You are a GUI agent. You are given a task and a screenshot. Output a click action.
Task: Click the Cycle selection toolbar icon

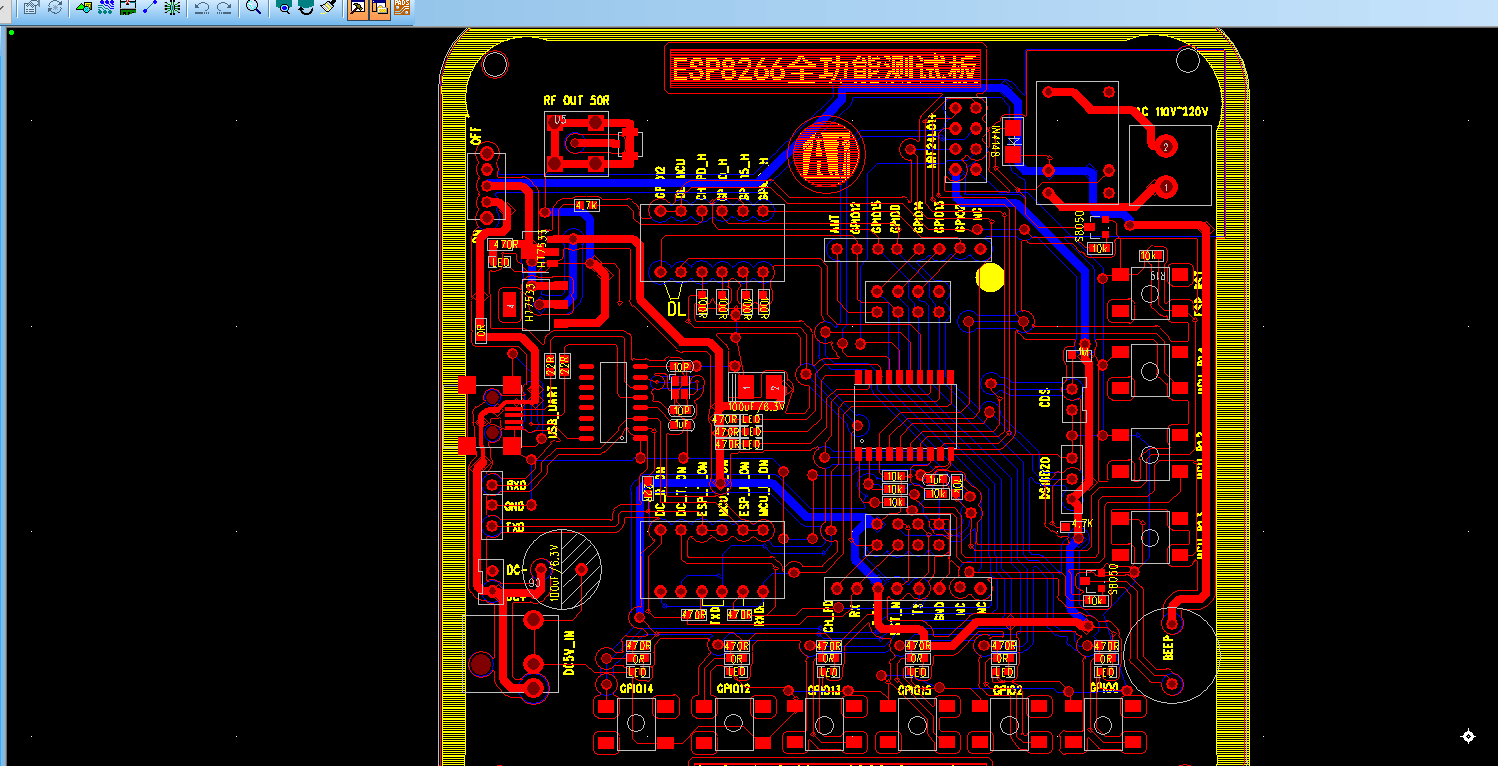[54, 7]
